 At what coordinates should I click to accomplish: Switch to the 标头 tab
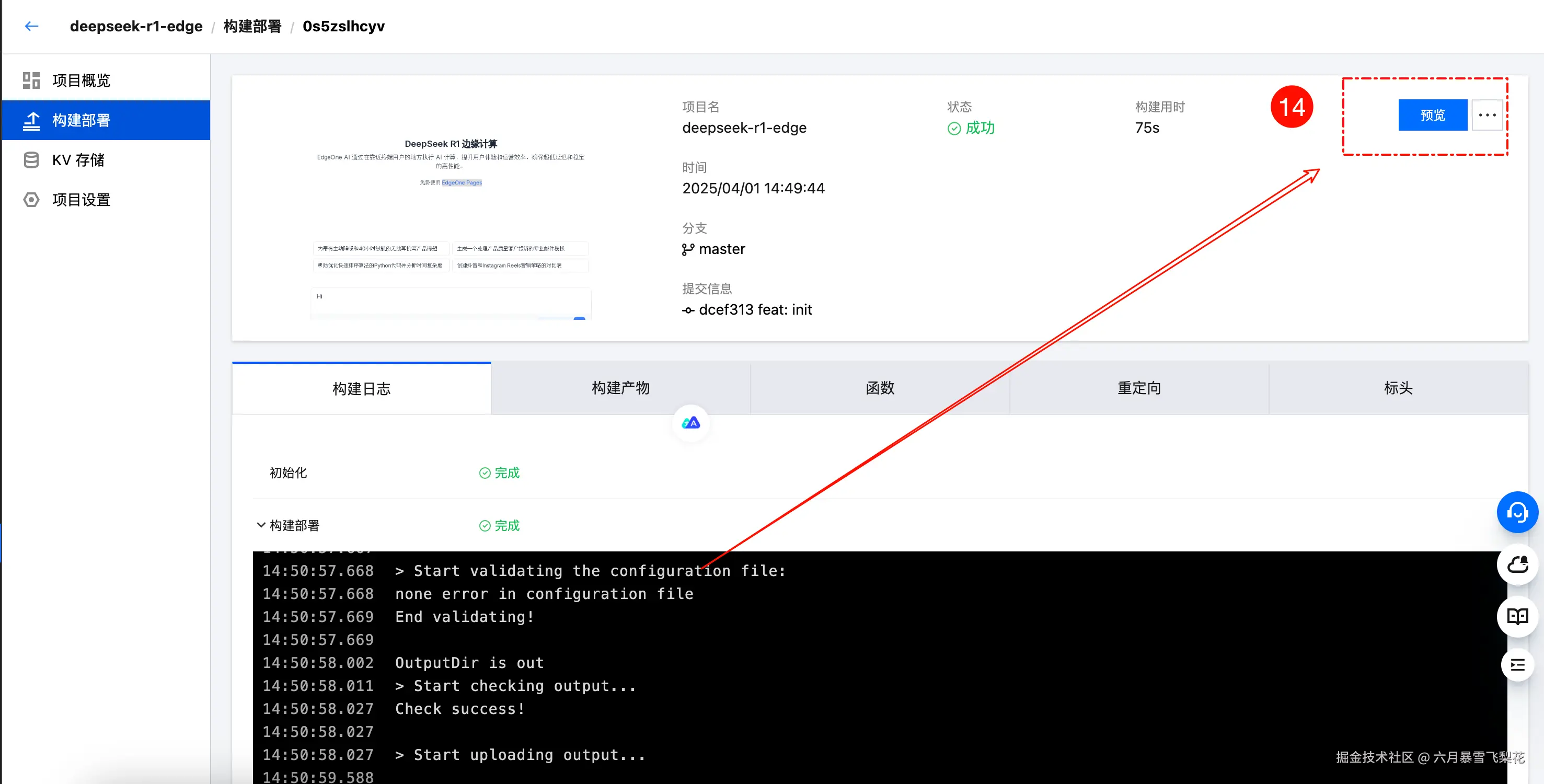[1398, 388]
